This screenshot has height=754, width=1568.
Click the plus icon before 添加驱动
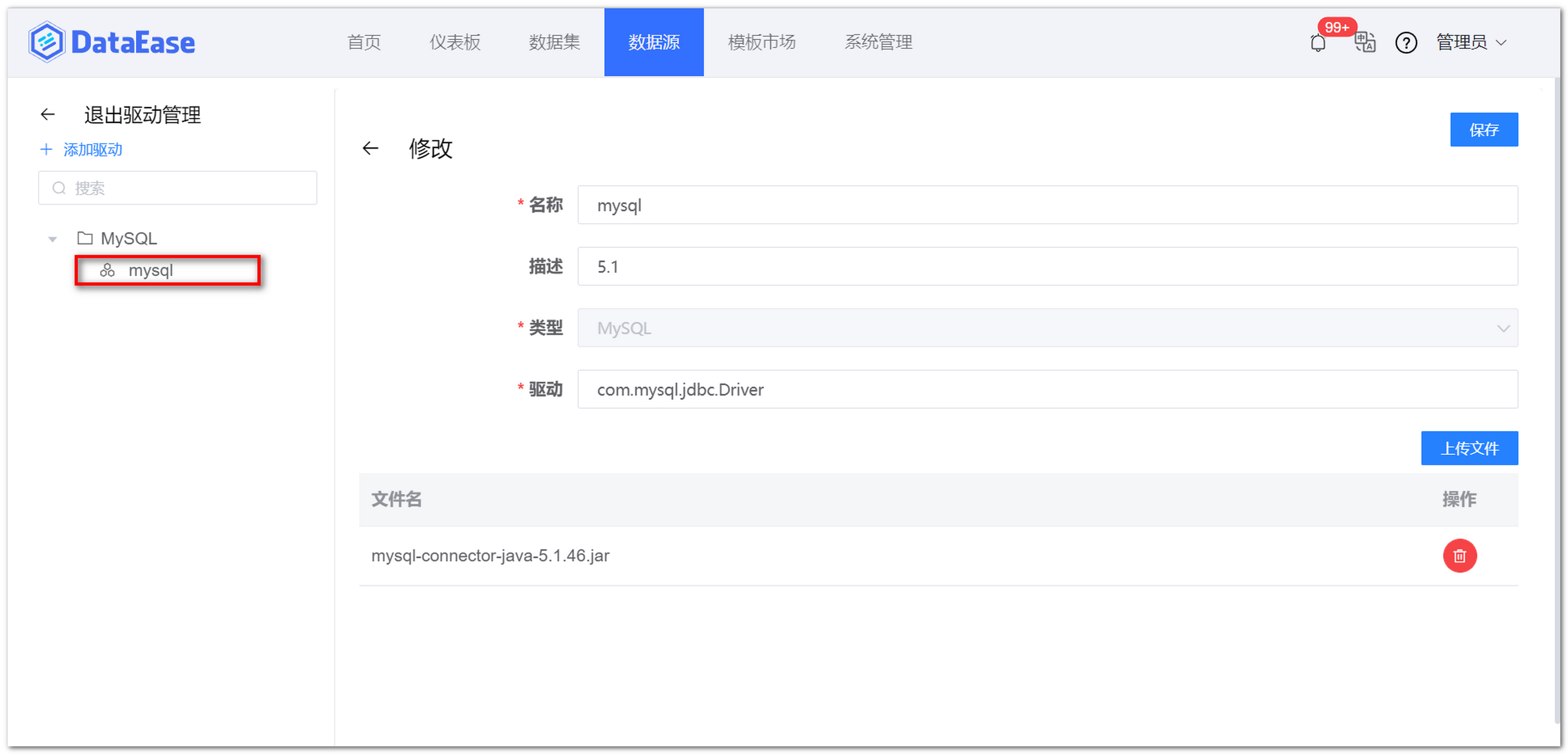[46, 150]
